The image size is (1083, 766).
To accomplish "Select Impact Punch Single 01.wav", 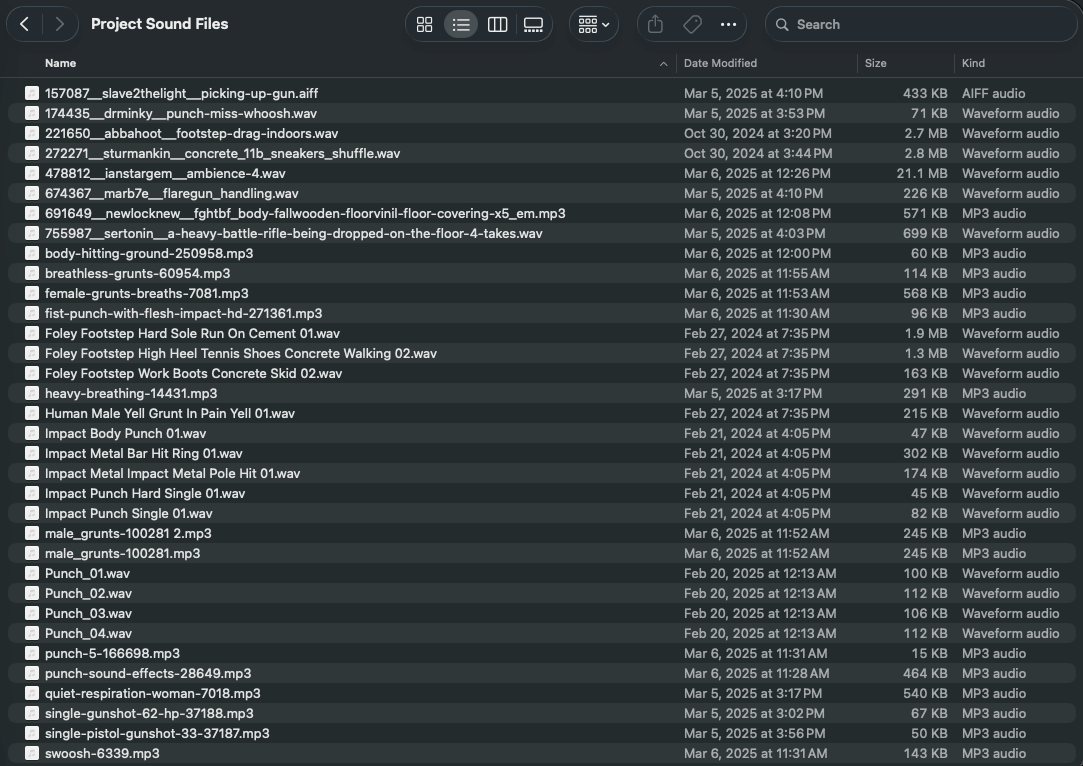I will click(x=128, y=514).
